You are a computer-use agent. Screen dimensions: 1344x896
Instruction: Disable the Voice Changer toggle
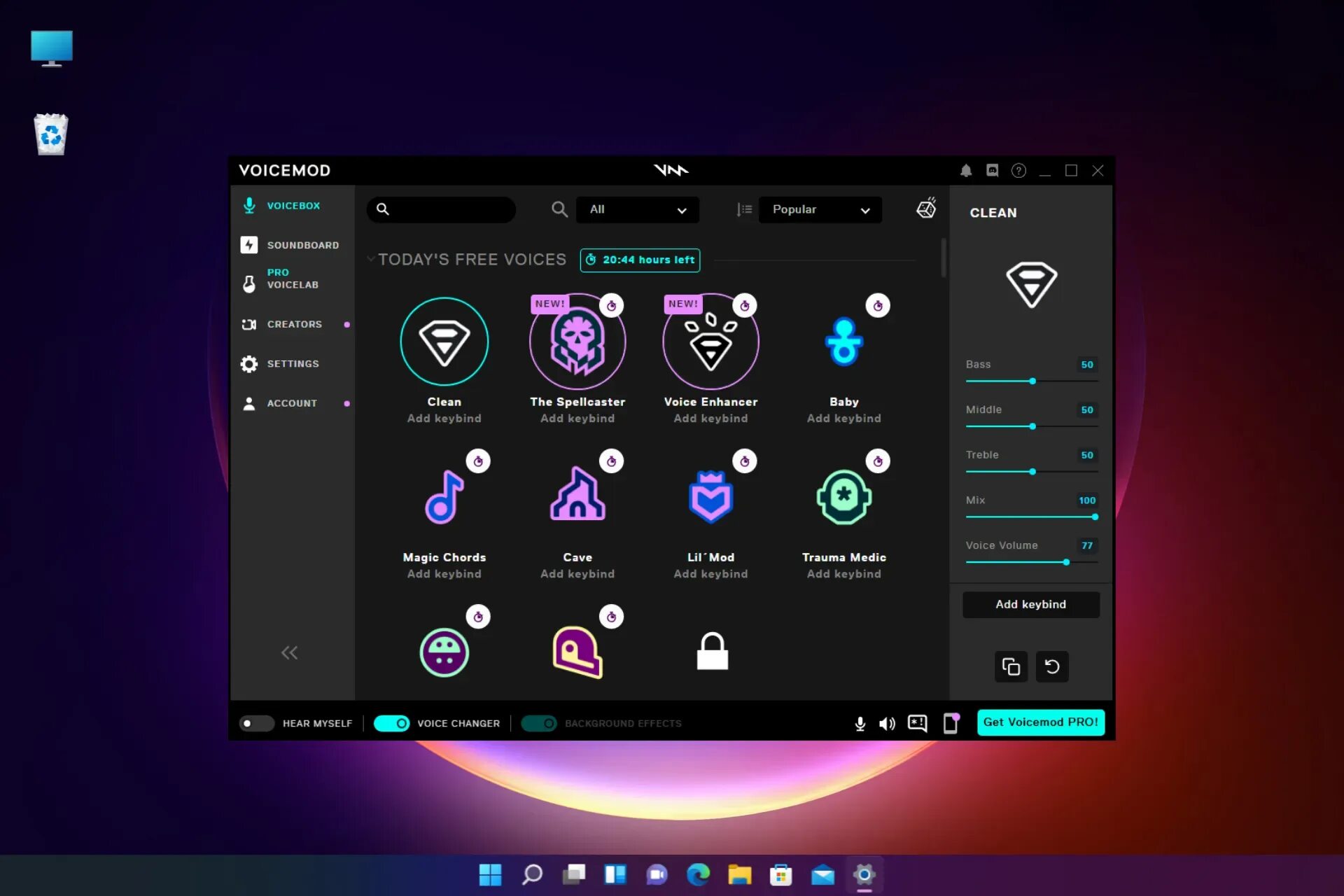391,723
